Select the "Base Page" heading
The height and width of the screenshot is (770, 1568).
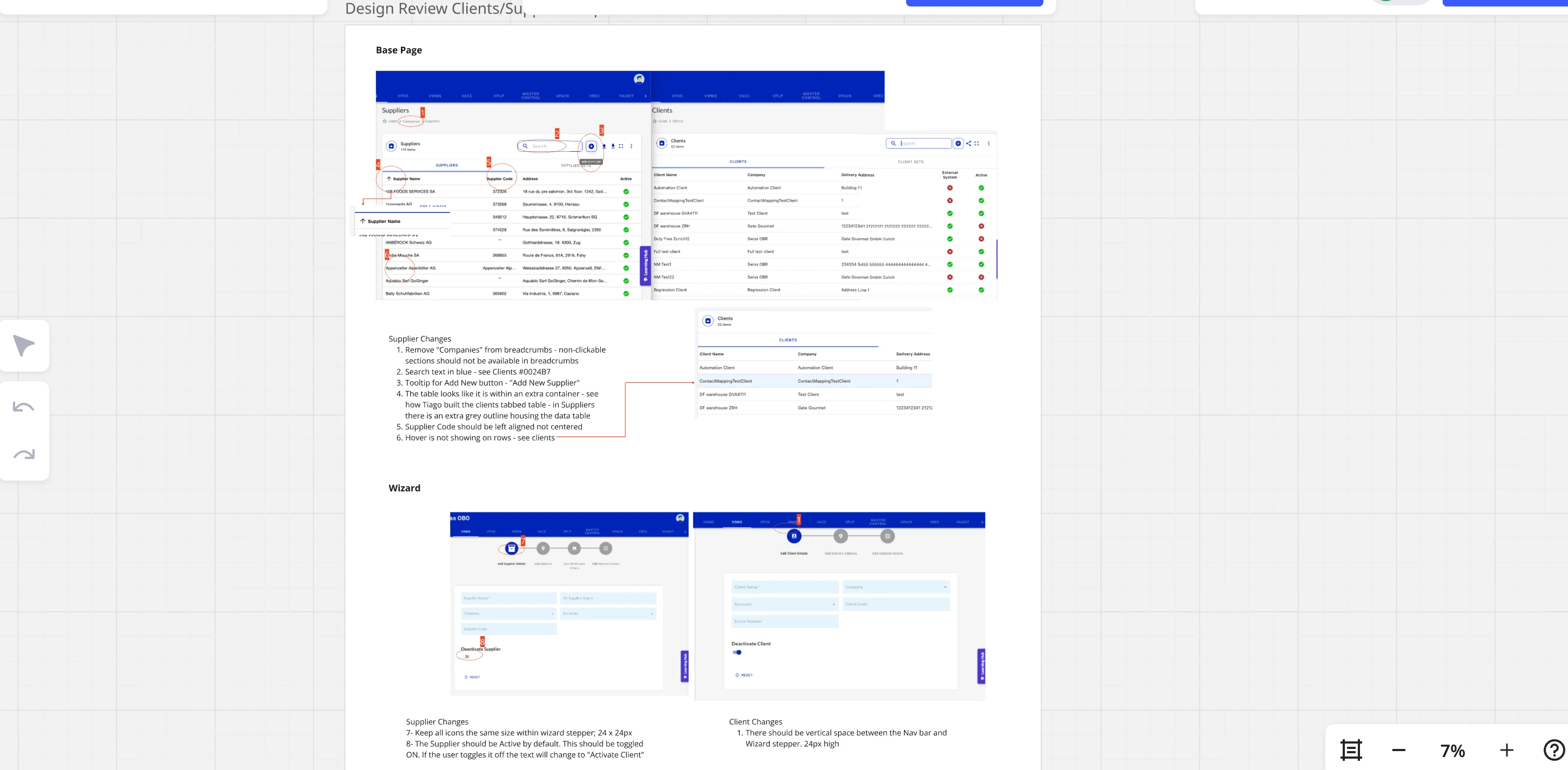tap(399, 50)
